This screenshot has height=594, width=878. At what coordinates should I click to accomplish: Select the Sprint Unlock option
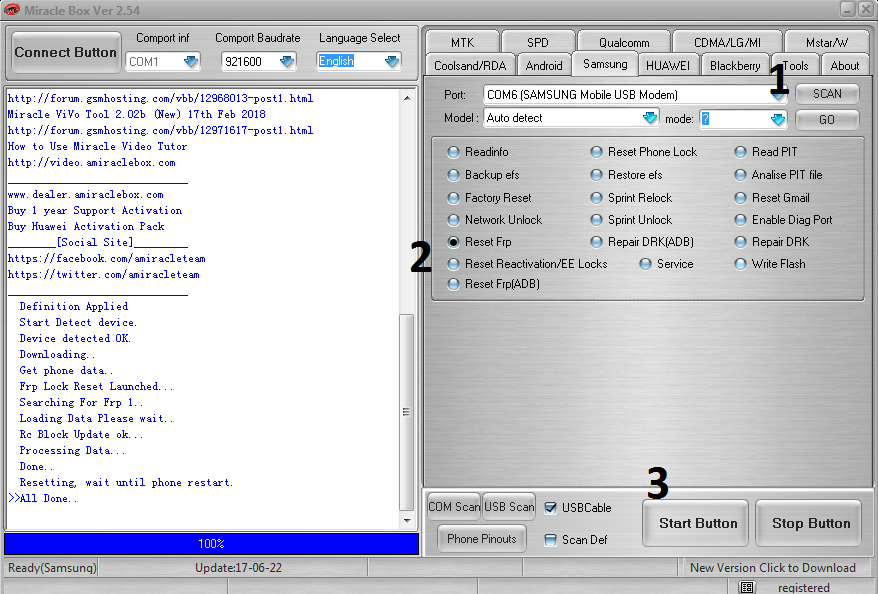pyautogui.click(x=597, y=219)
